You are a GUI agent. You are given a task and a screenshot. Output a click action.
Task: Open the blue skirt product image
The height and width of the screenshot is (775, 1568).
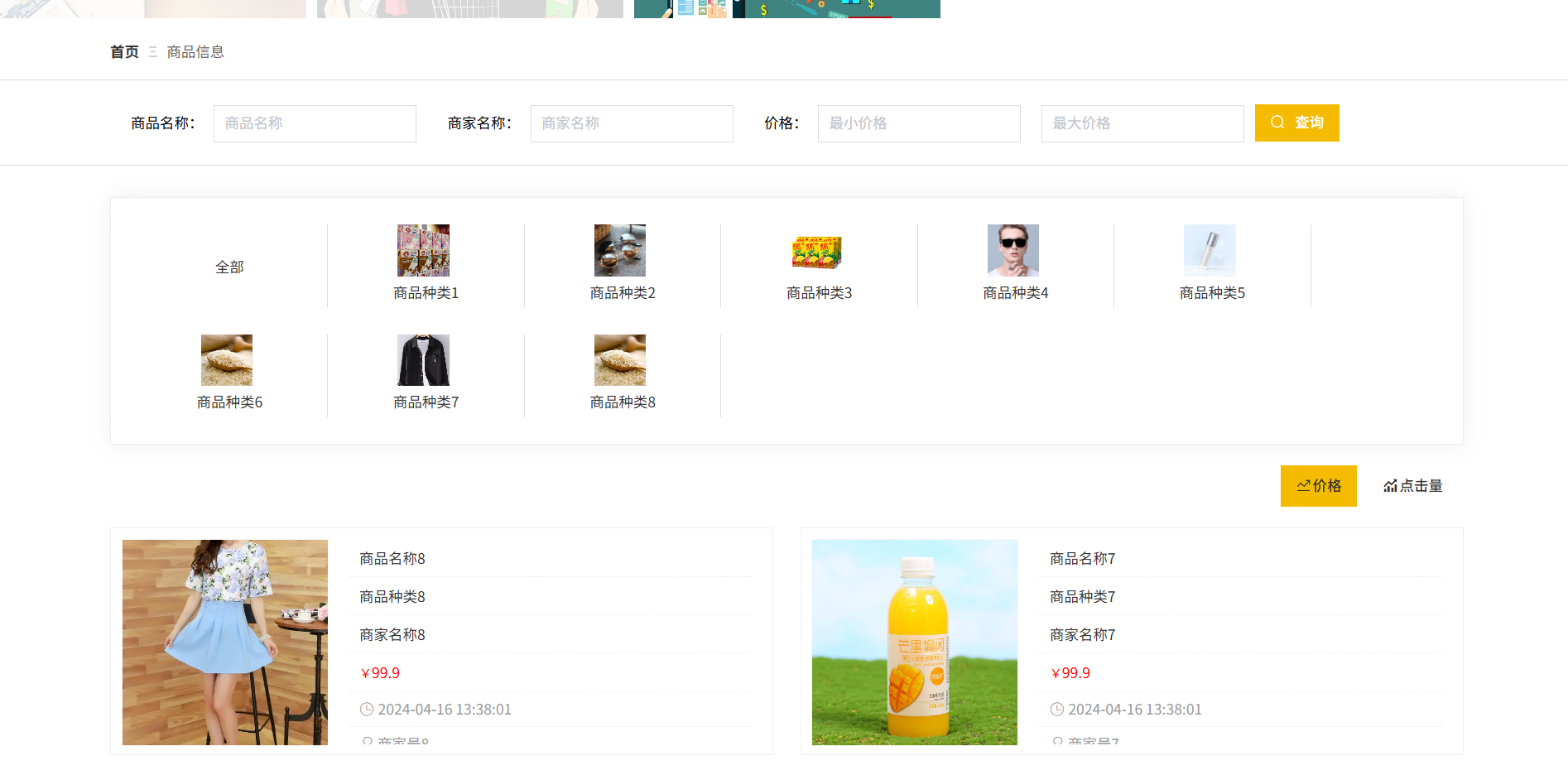click(x=225, y=643)
